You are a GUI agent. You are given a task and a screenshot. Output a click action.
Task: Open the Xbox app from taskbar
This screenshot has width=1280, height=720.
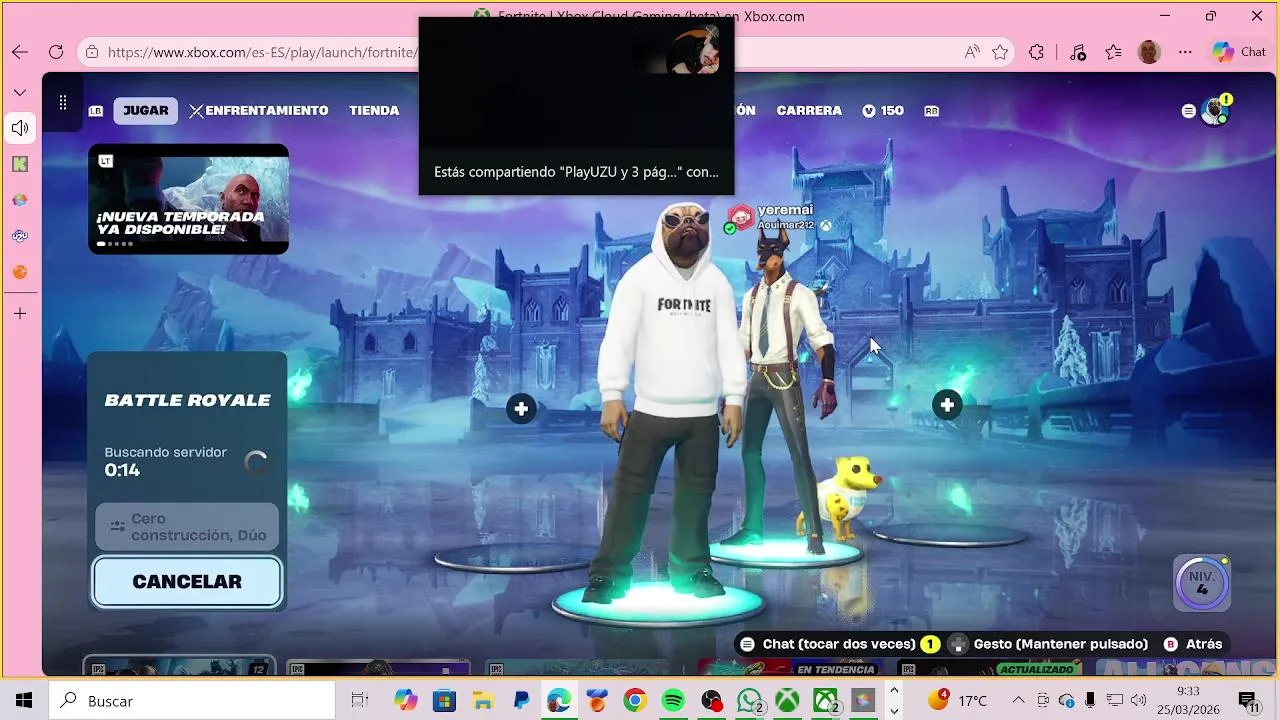(x=788, y=701)
